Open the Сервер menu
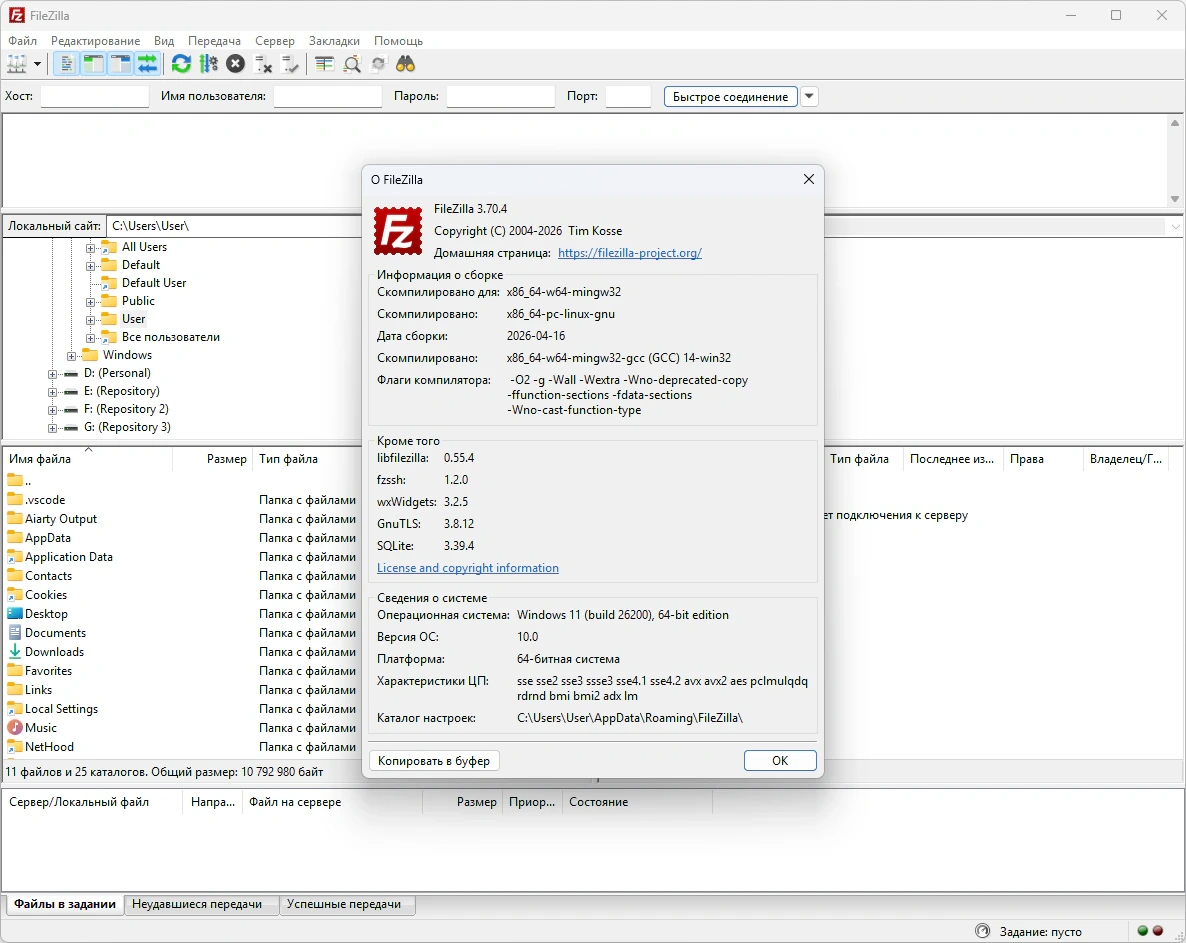Image resolution: width=1186 pixels, height=943 pixels. 274,41
